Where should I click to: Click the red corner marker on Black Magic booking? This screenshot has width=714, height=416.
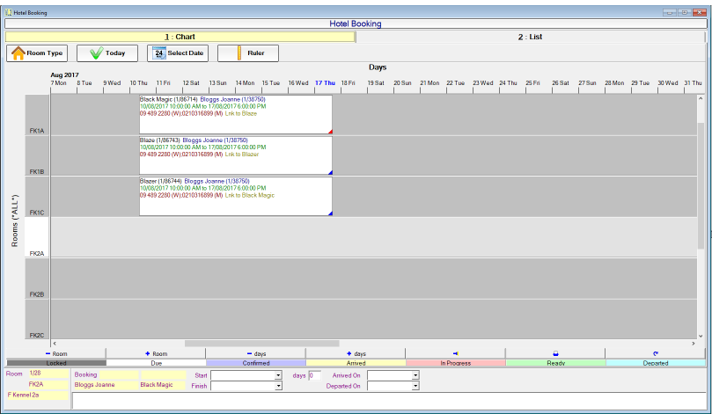point(331,132)
